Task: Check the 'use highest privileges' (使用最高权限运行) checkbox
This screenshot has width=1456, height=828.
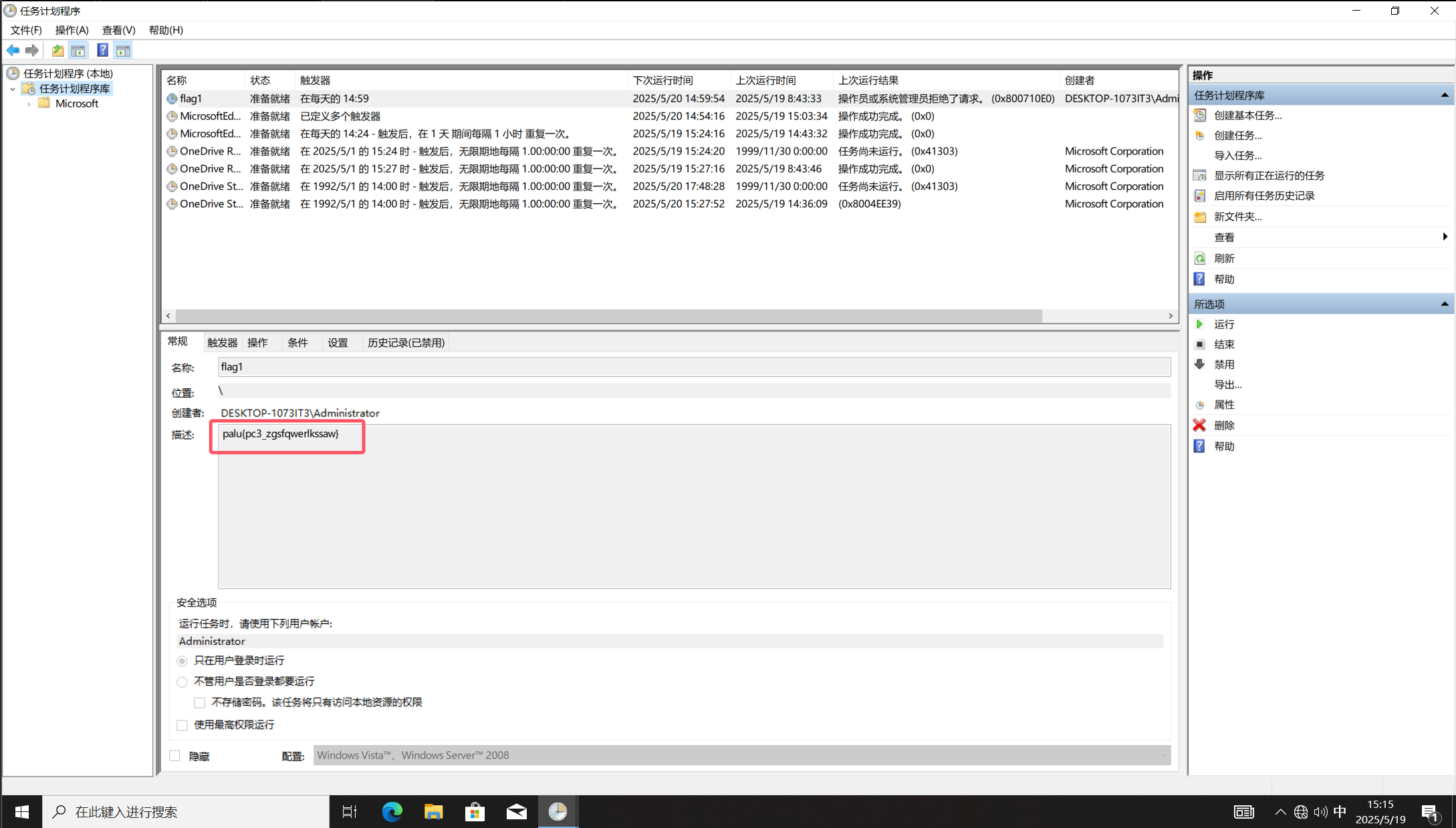Action: (182, 725)
